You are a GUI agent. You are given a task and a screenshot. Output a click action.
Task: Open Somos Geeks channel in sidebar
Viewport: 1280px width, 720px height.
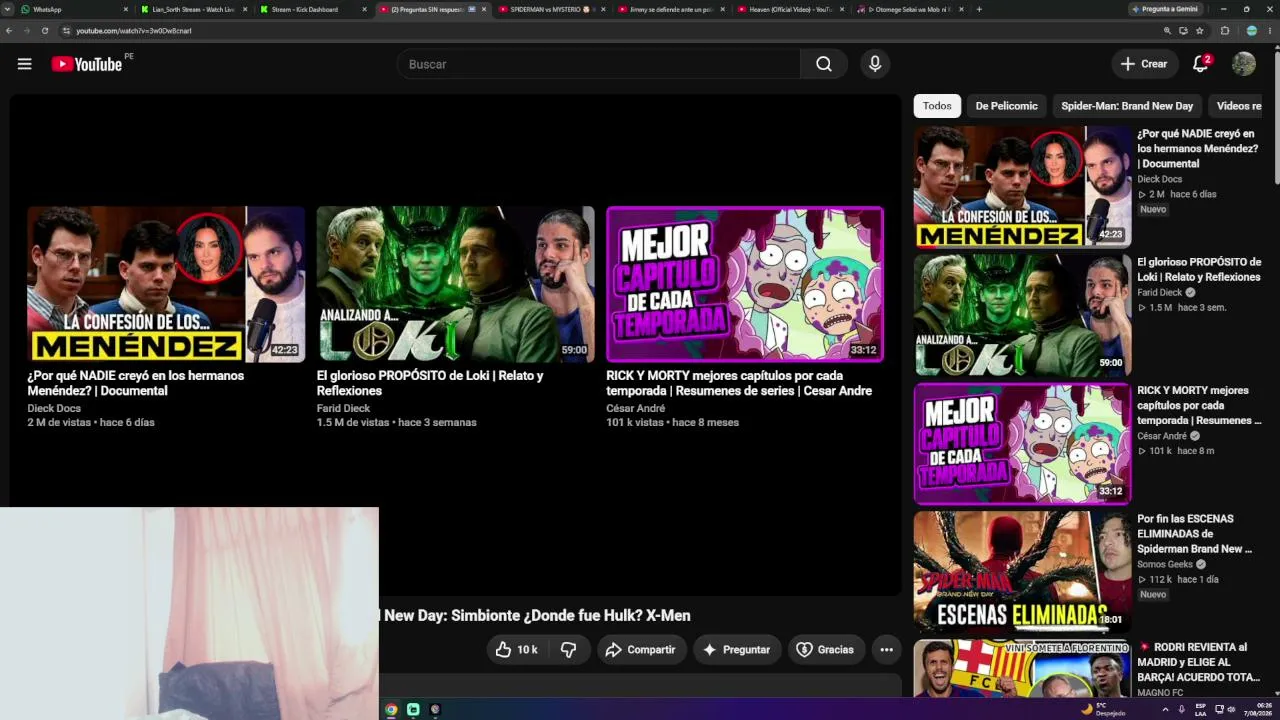[1165, 564]
